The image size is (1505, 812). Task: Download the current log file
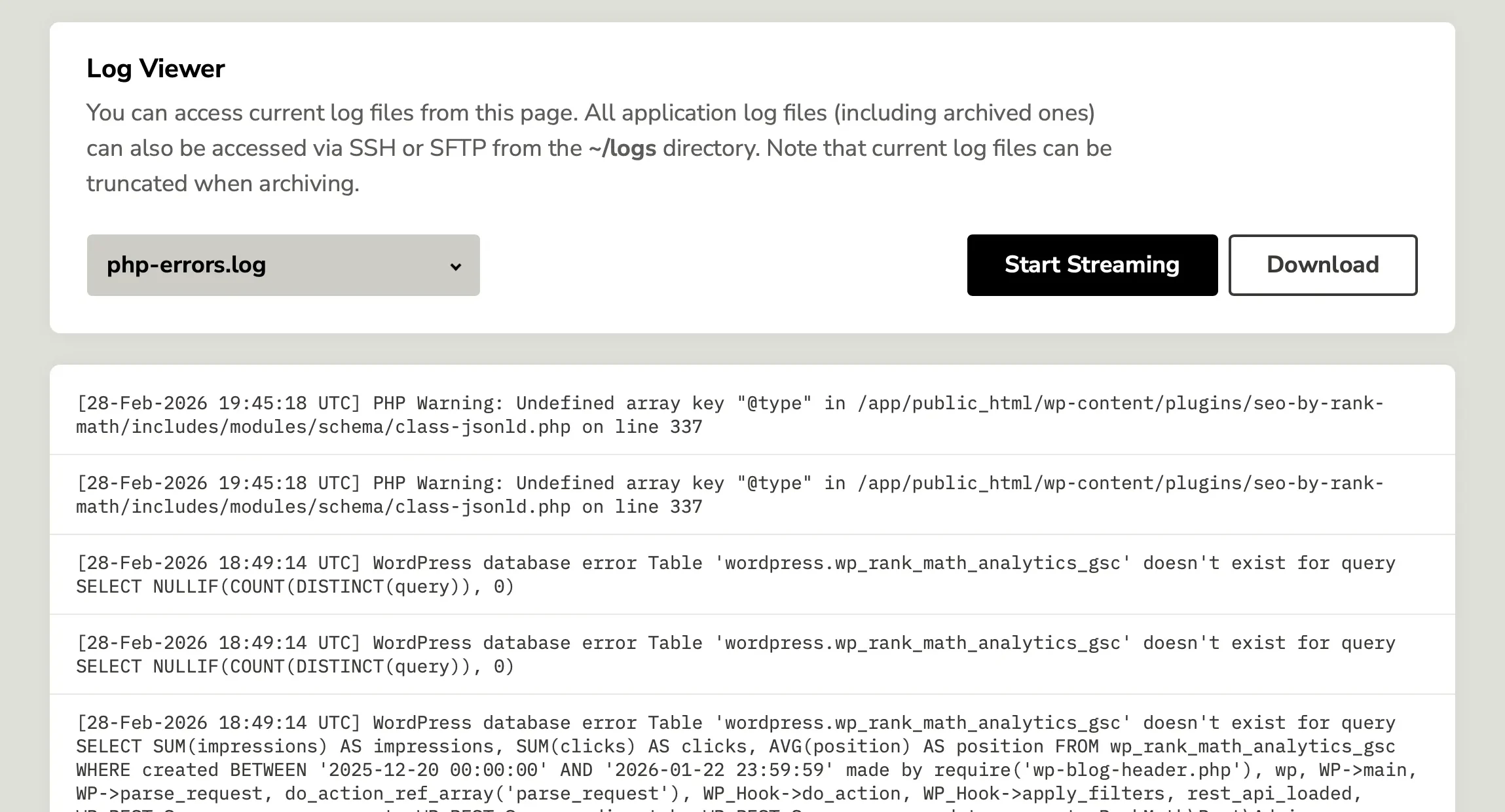tap(1323, 265)
